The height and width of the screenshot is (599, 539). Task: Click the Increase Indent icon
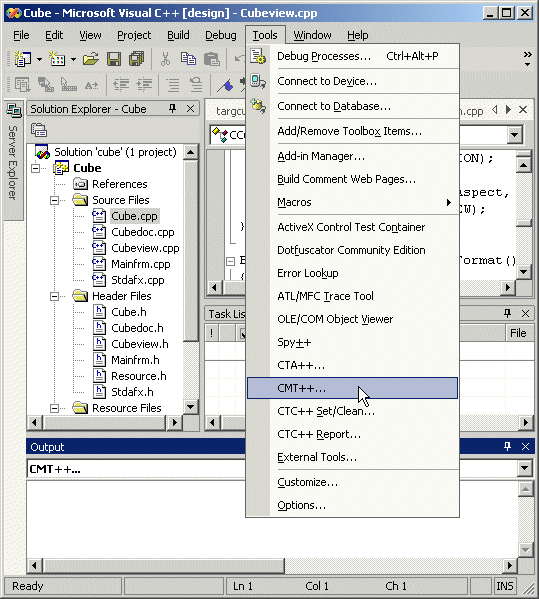point(144,84)
